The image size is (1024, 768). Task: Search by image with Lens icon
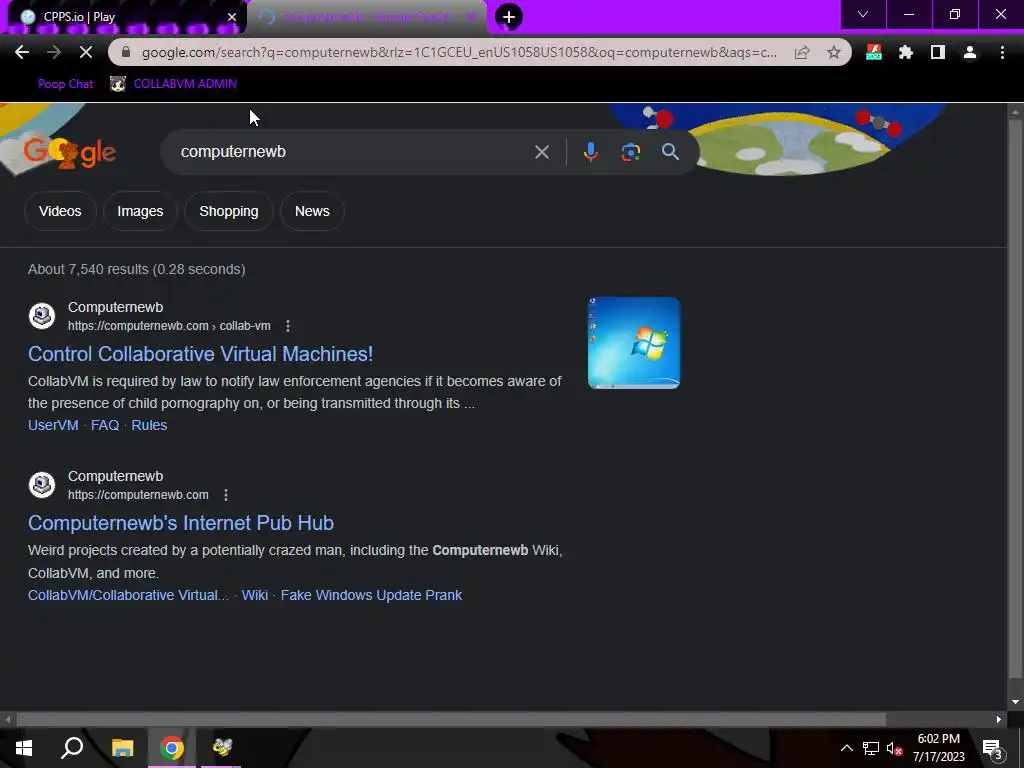[630, 152]
